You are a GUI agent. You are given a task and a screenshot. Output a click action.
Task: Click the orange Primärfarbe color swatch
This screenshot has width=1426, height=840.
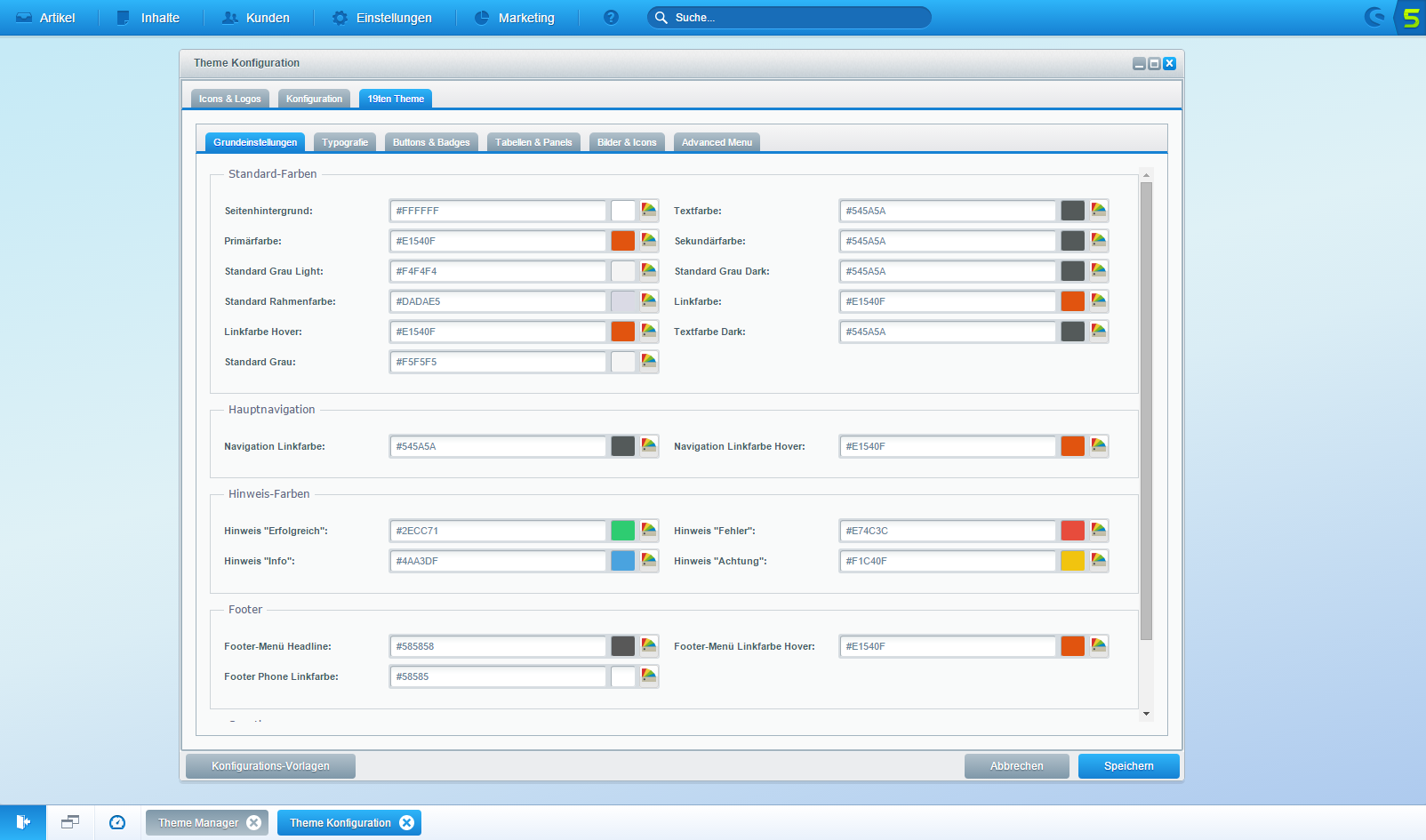[x=623, y=241]
